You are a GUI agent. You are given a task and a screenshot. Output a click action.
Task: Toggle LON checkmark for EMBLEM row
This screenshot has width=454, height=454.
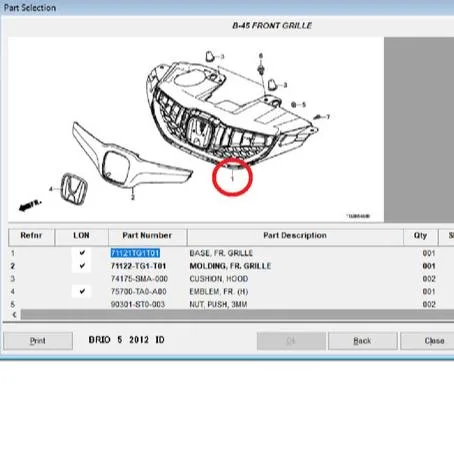pos(82,291)
